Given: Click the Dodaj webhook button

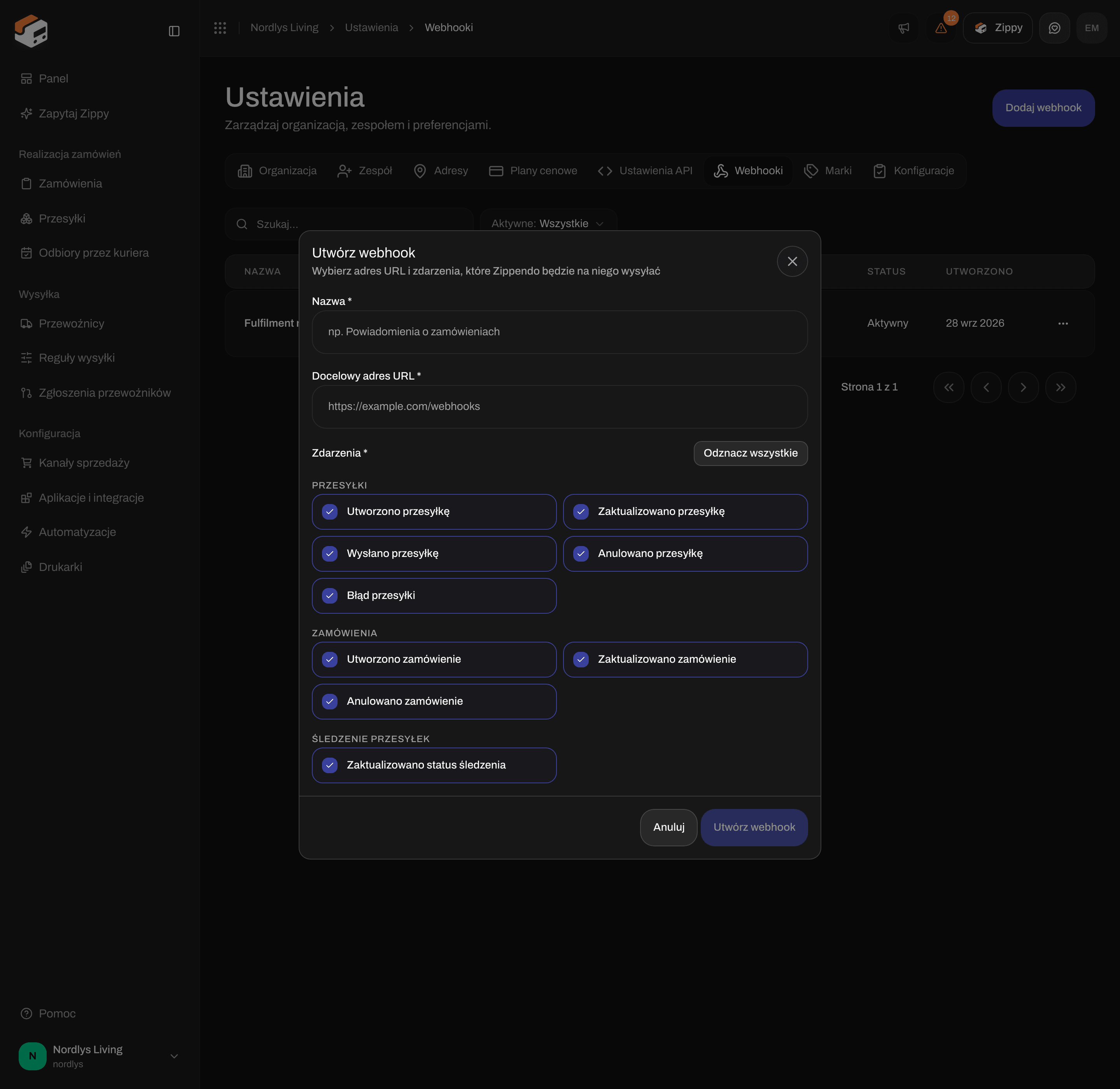Looking at the screenshot, I should (x=1043, y=108).
